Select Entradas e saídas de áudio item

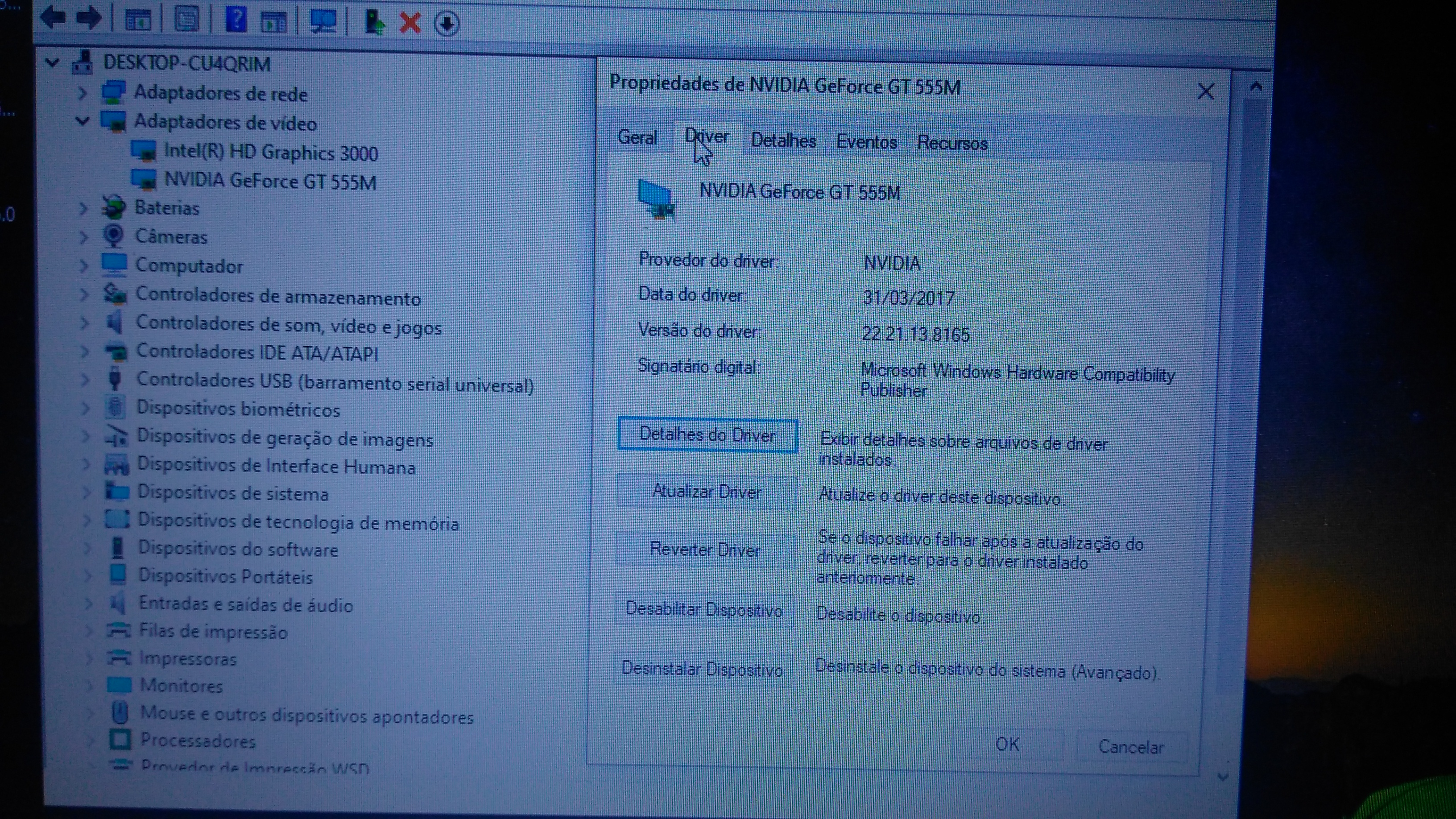point(246,605)
